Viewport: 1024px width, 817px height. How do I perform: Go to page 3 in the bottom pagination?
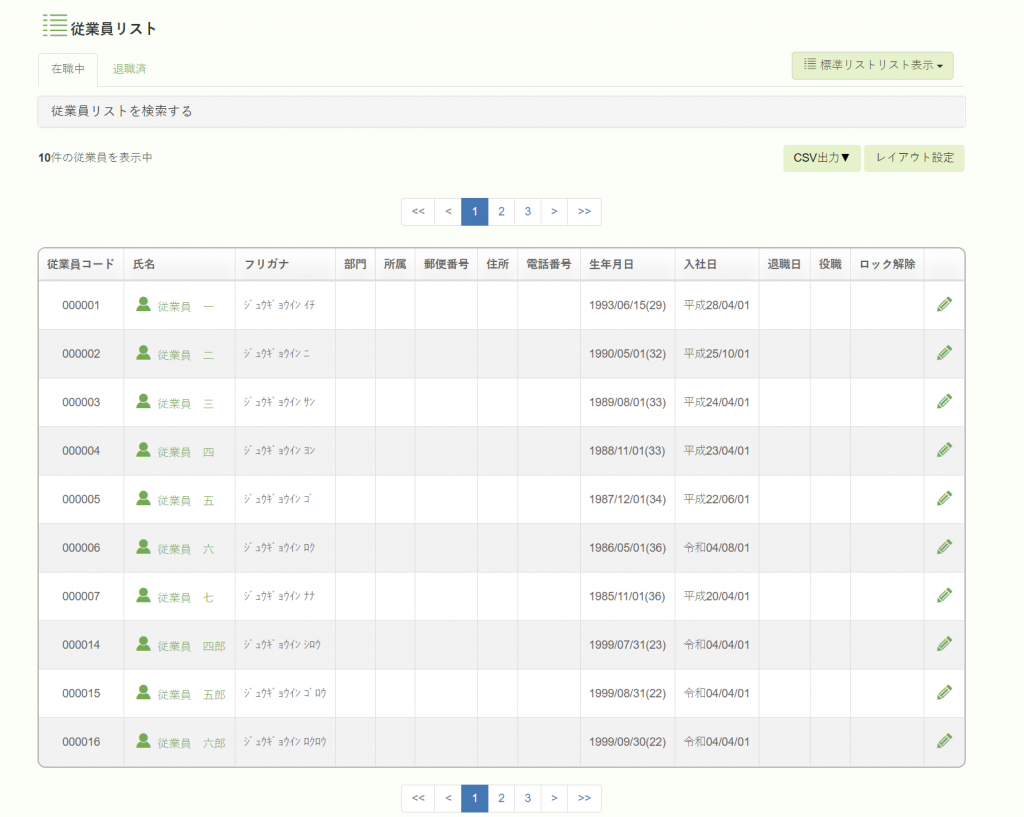coord(528,798)
